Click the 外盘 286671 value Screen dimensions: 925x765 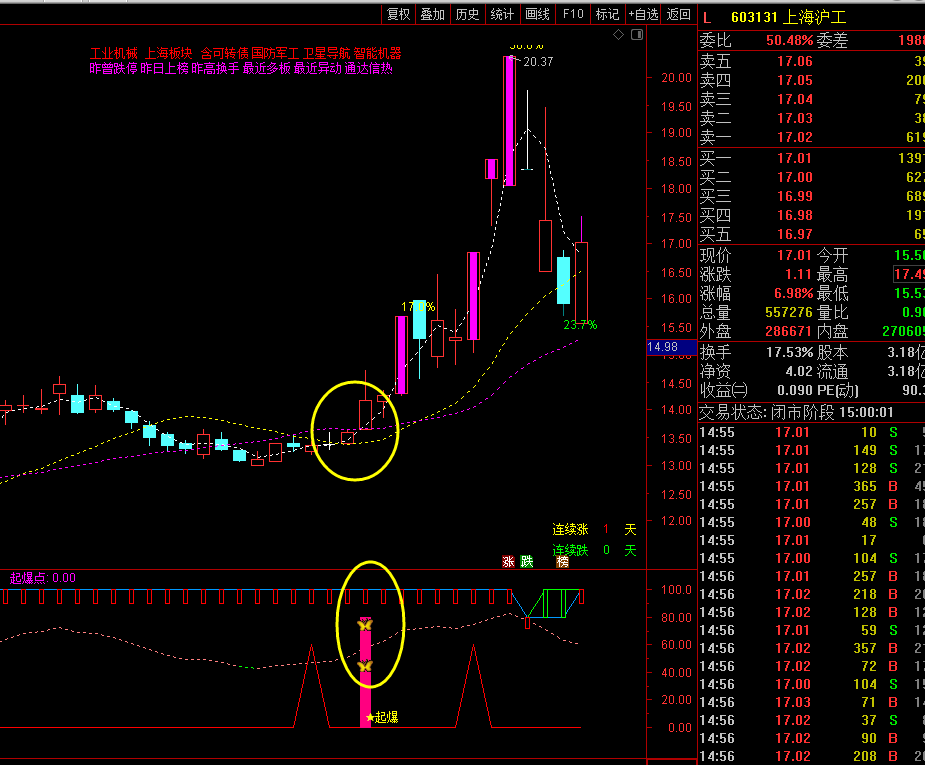click(789, 331)
